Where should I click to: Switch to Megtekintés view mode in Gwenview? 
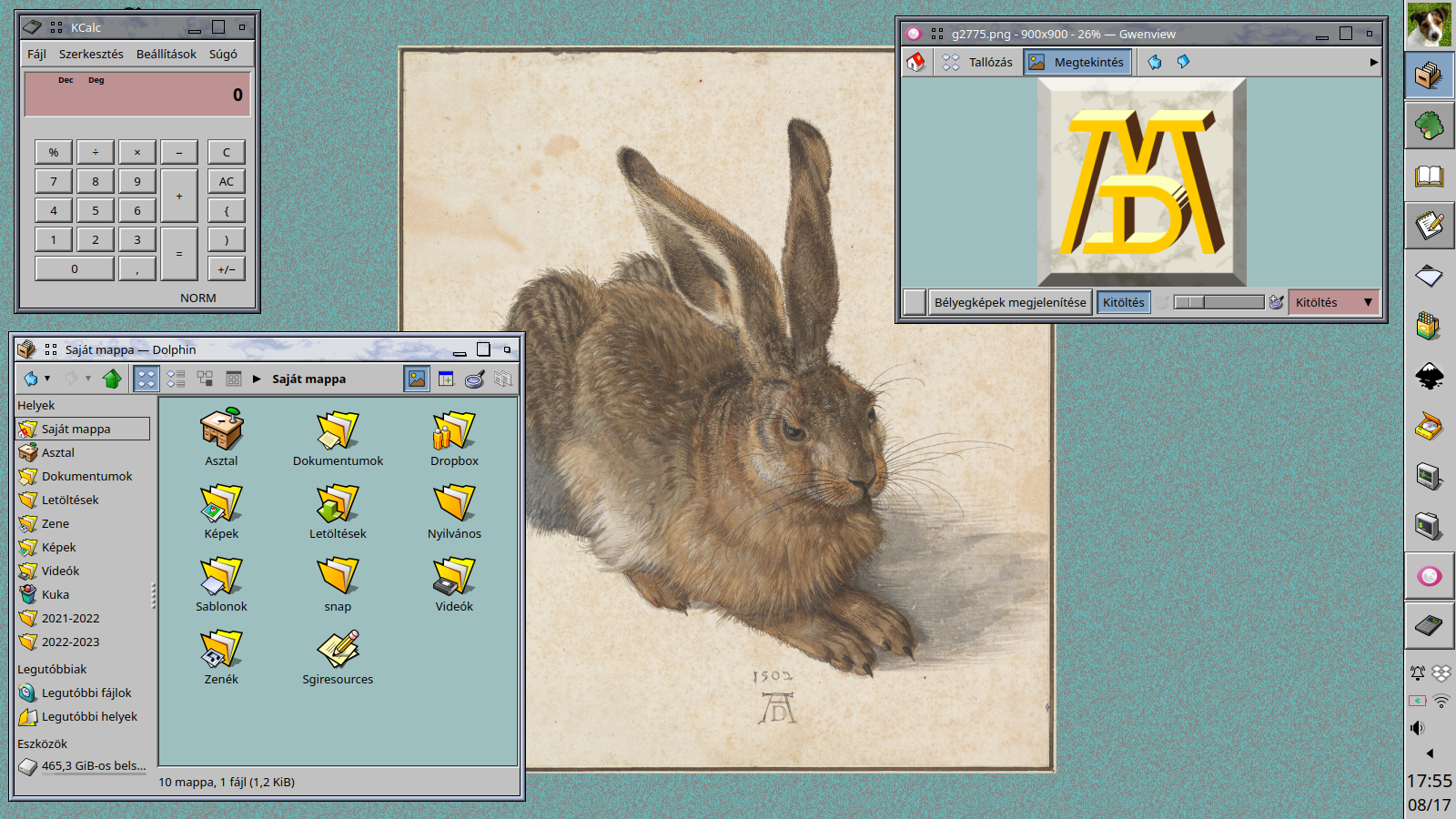point(1077,62)
